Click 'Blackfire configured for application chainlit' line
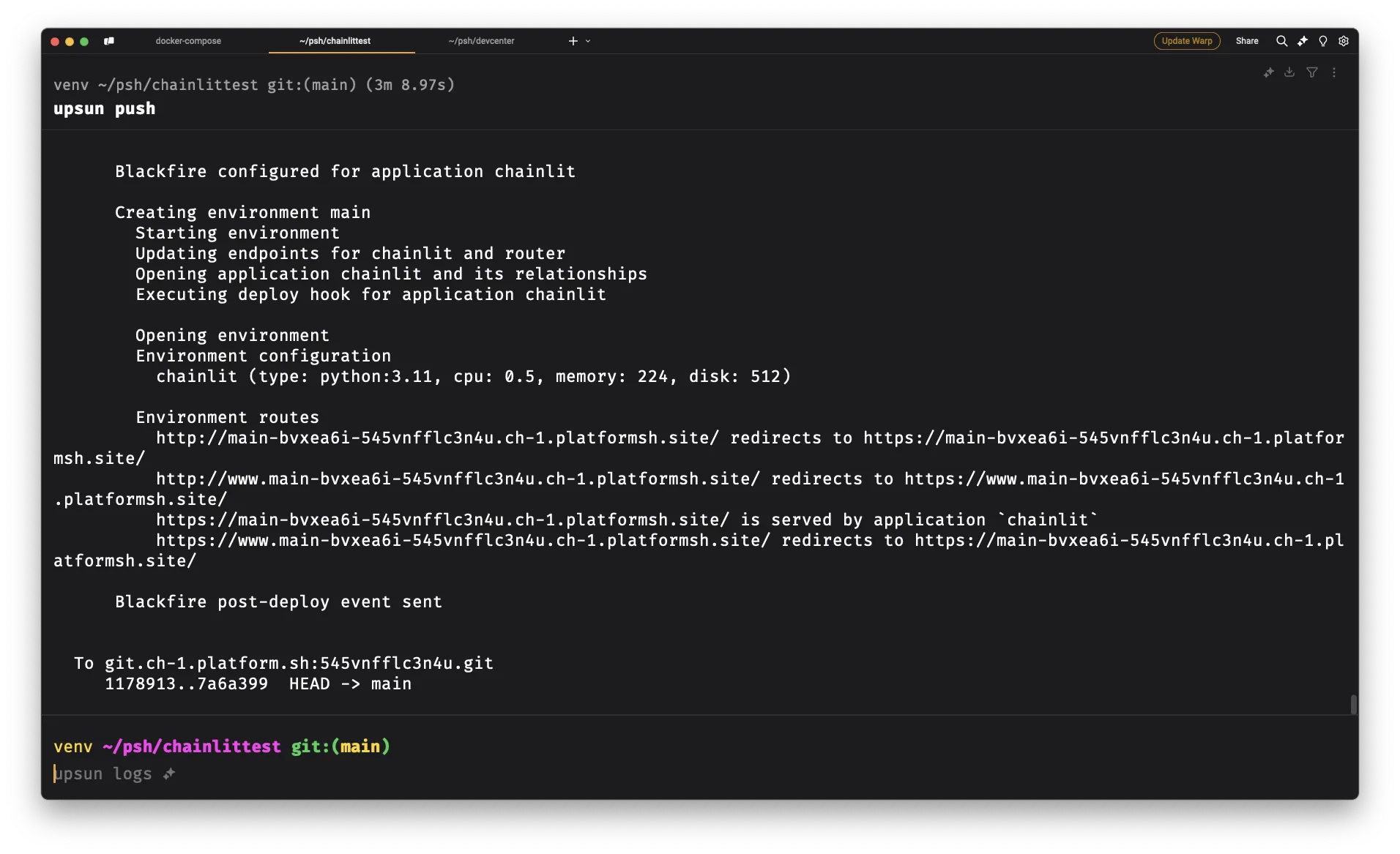 click(x=345, y=171)
